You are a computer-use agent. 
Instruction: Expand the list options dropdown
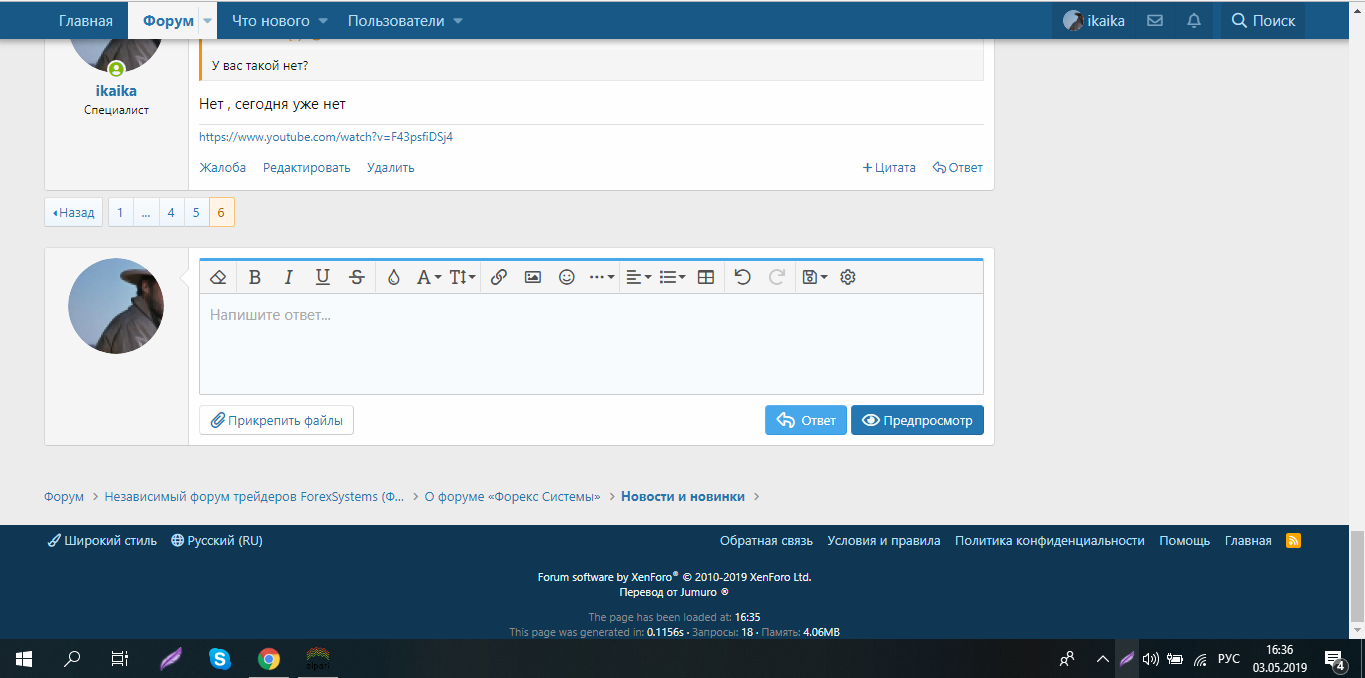672,277
